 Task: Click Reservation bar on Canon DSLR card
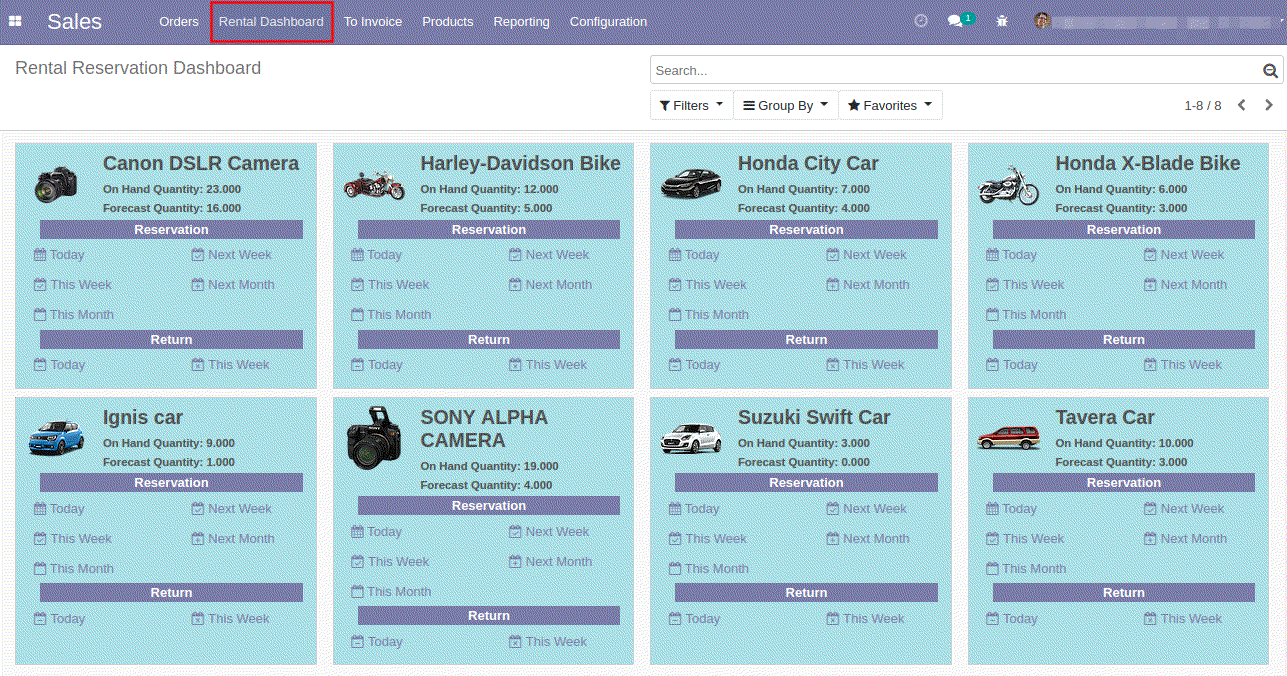click(x=171, y=230)
